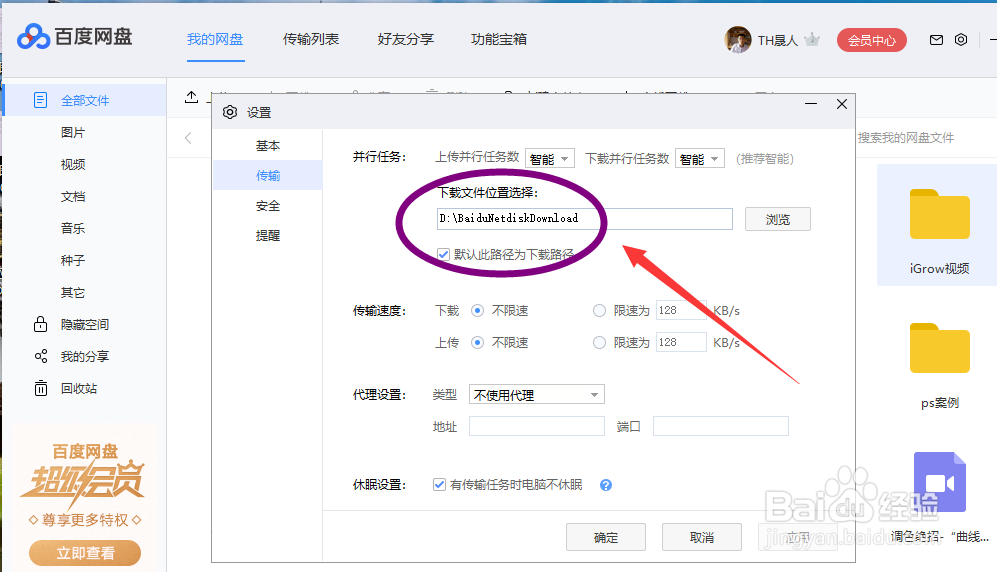The image size is (997, 572).
Task: Click the TH晟人 username
Action: 778,40
